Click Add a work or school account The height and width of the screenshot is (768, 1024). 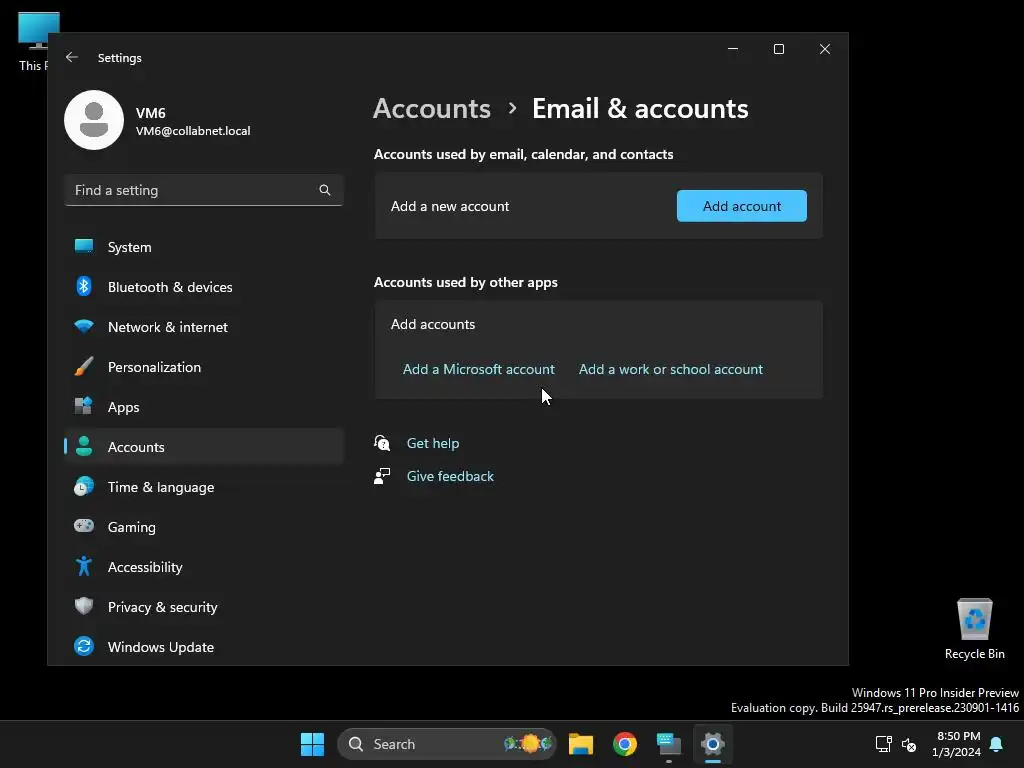click(x=671, y=369)
